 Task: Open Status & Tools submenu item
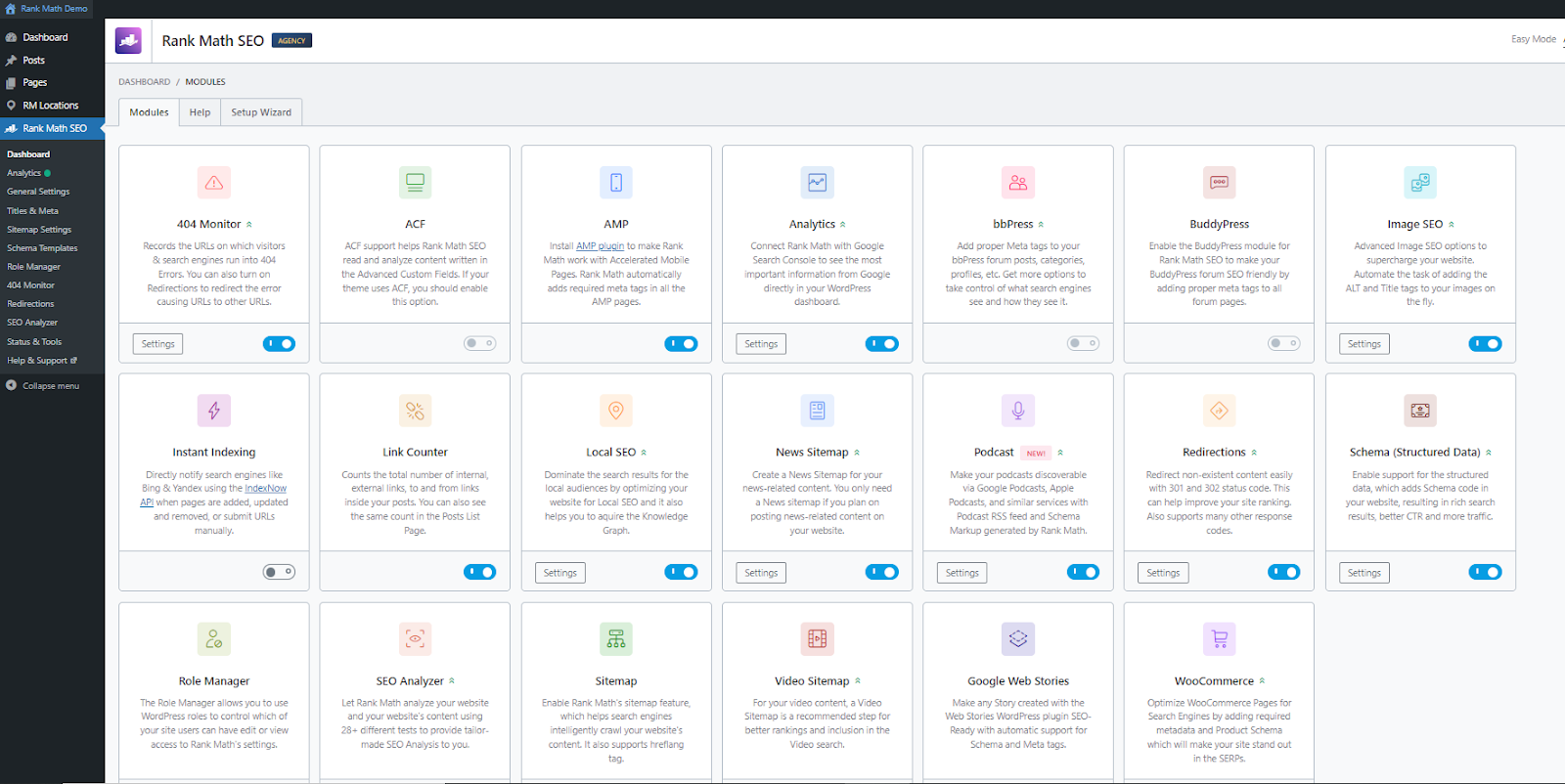pos(34,342)
